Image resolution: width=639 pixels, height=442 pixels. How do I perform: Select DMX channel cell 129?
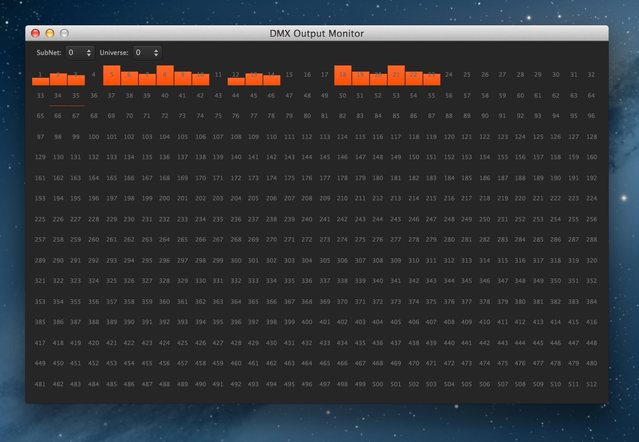pyautogui.click(x=40, y=157)
